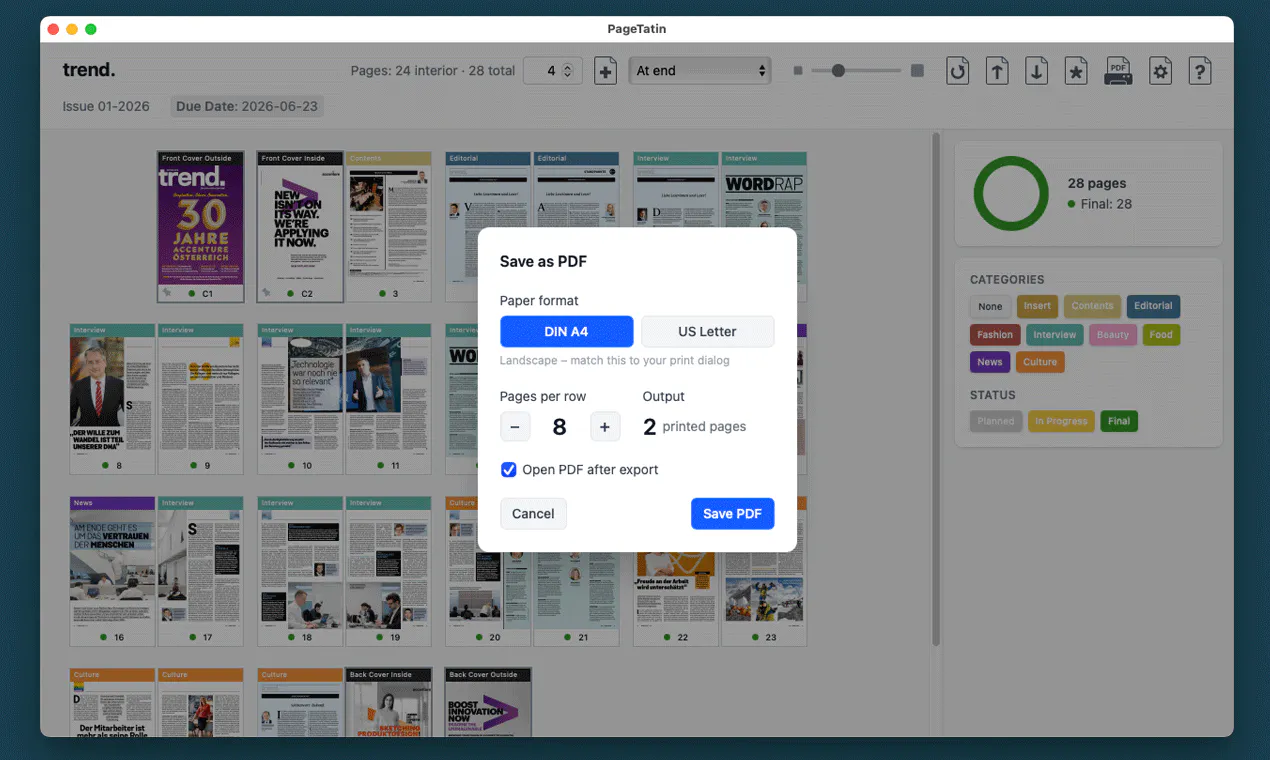Set status to Planned

(x=996, y=421)
